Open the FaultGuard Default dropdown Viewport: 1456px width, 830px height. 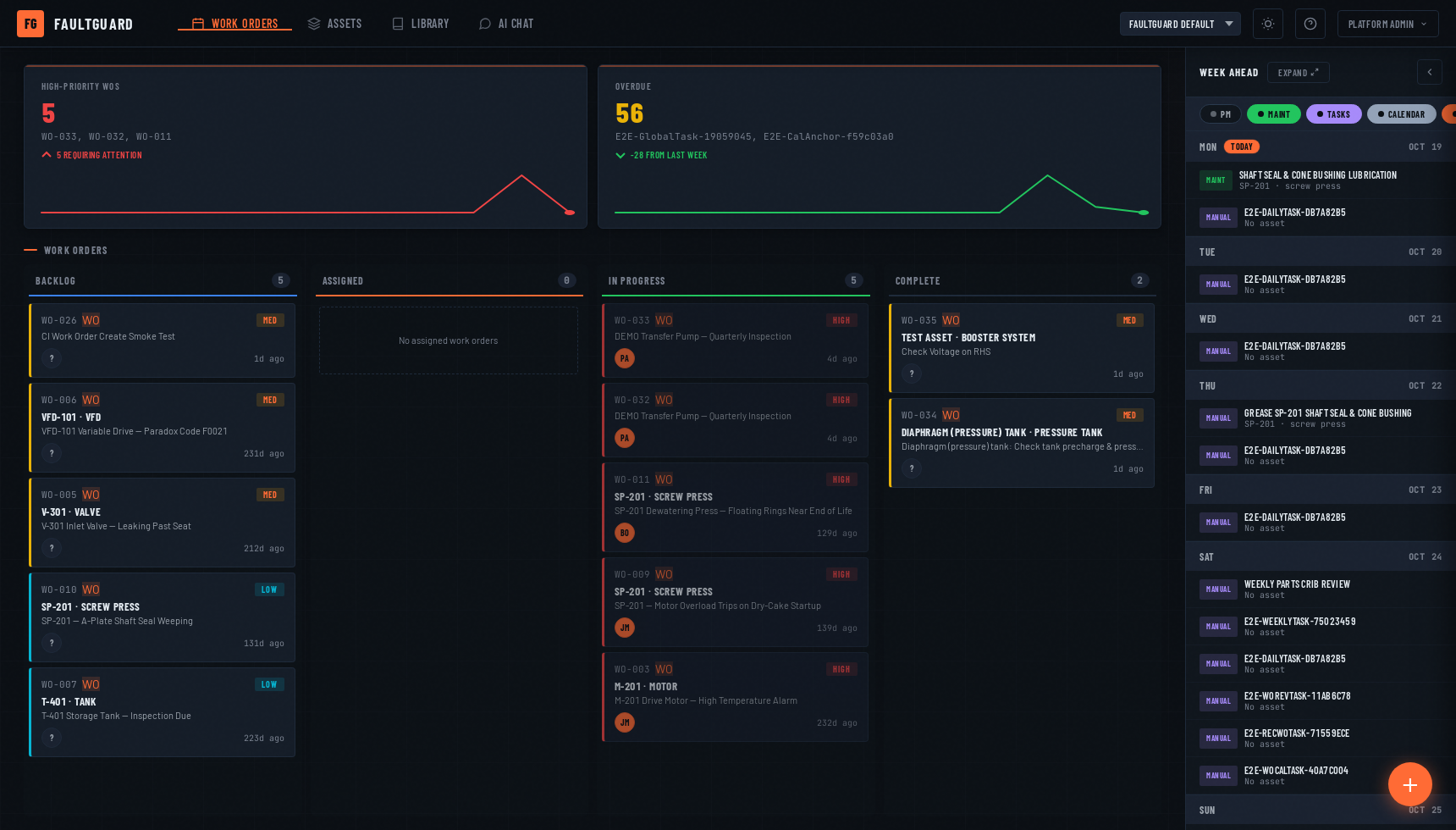(x=1180, y=24)
